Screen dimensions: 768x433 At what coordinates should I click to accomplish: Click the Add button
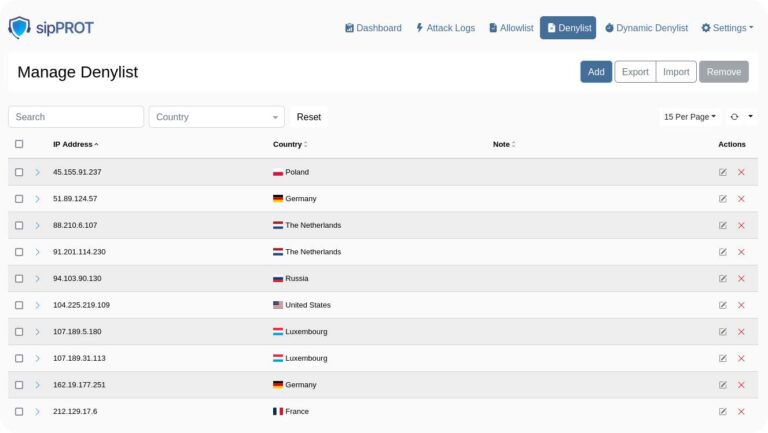[596, 72]
